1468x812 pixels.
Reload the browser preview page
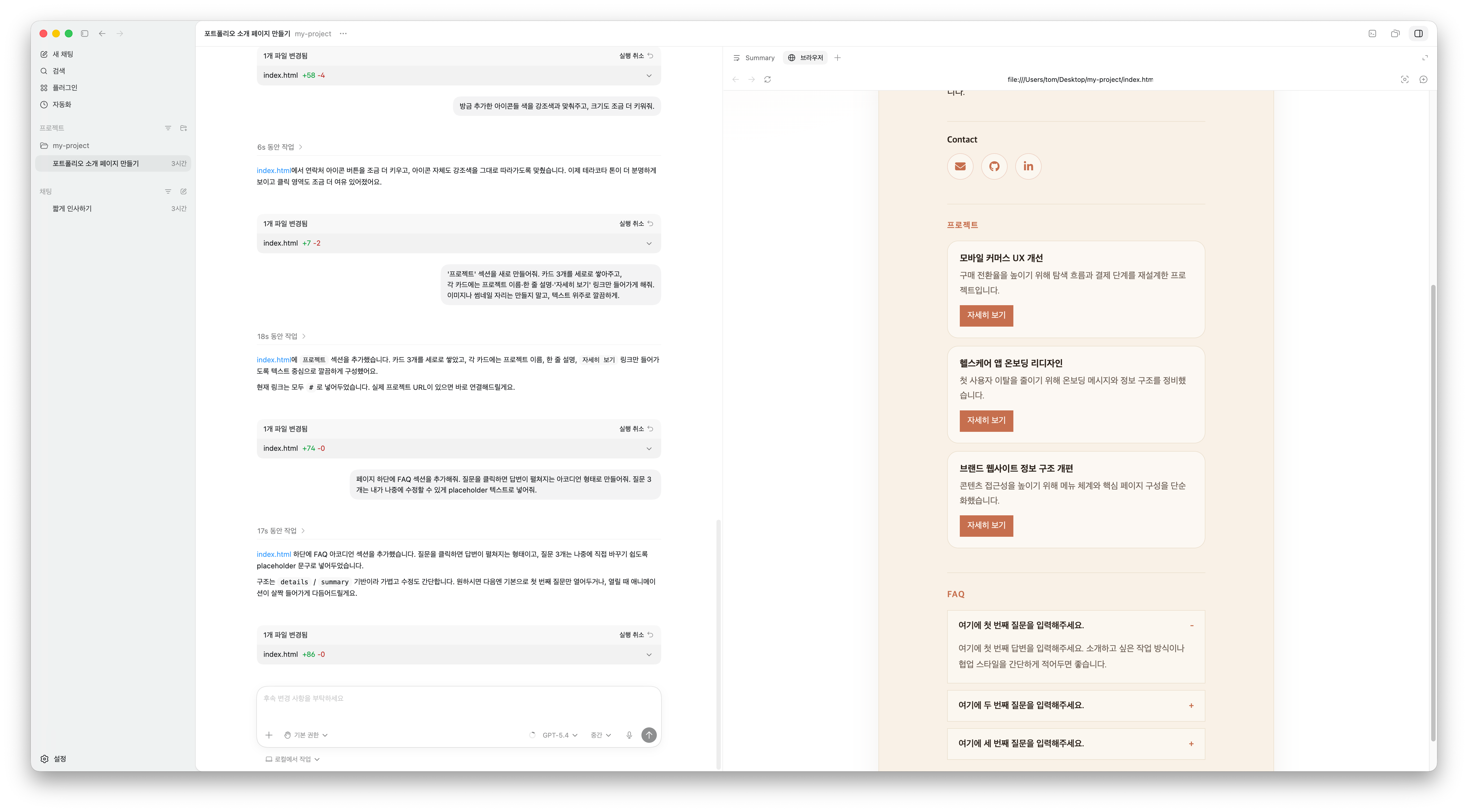click(768, 80)
